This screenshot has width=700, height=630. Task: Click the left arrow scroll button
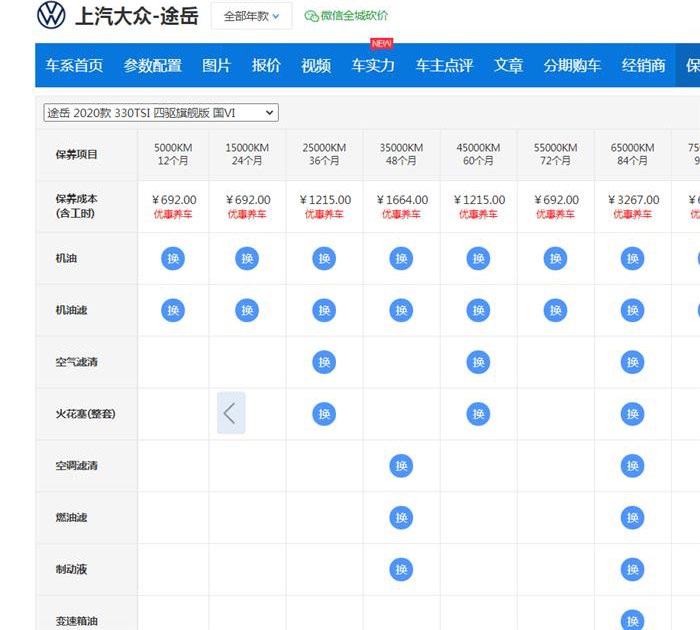[231, 413]
